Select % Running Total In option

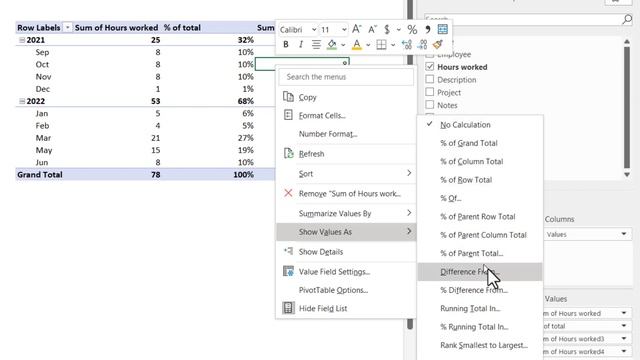point(480,327)
